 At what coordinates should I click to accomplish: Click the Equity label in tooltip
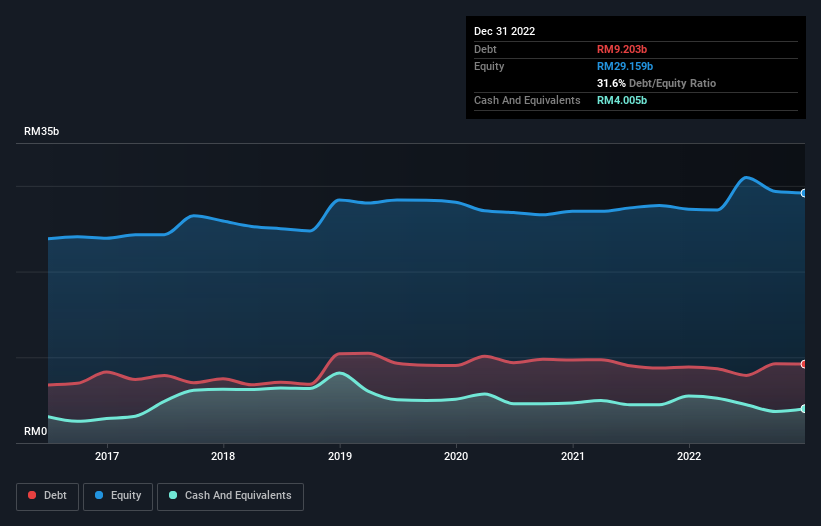489,66
